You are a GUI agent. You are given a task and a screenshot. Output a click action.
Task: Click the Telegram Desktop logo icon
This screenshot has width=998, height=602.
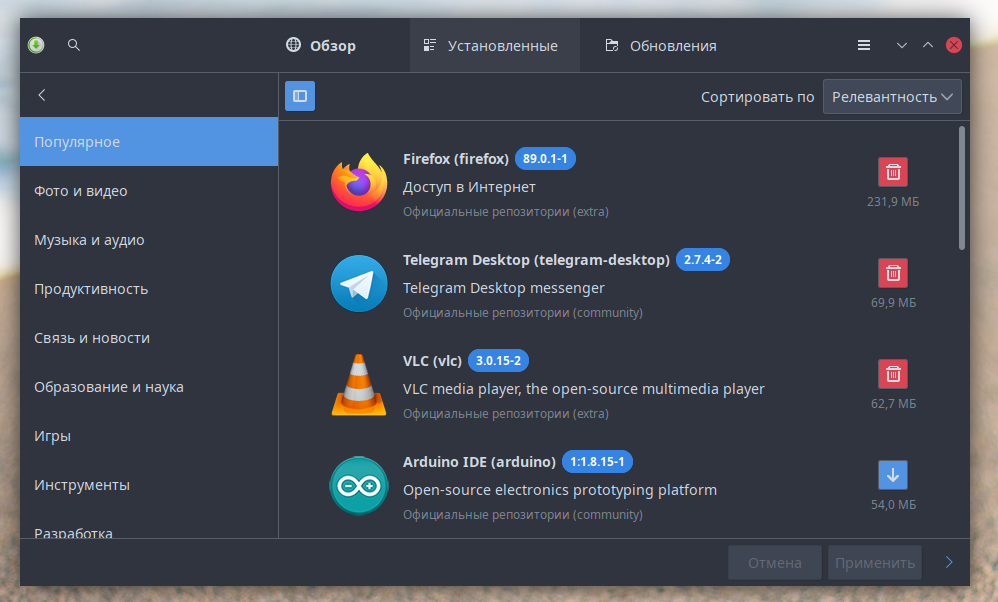[359, 283]
